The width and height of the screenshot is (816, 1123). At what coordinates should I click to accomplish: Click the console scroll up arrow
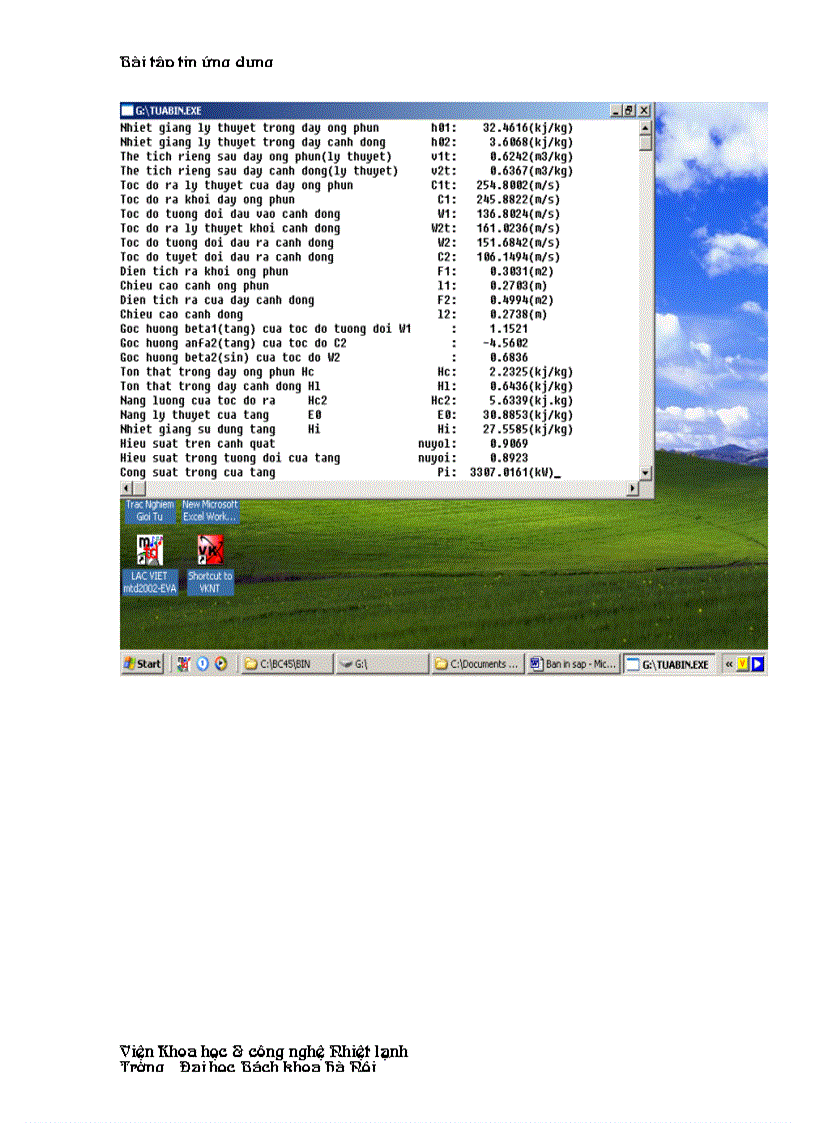click(645, 128)
